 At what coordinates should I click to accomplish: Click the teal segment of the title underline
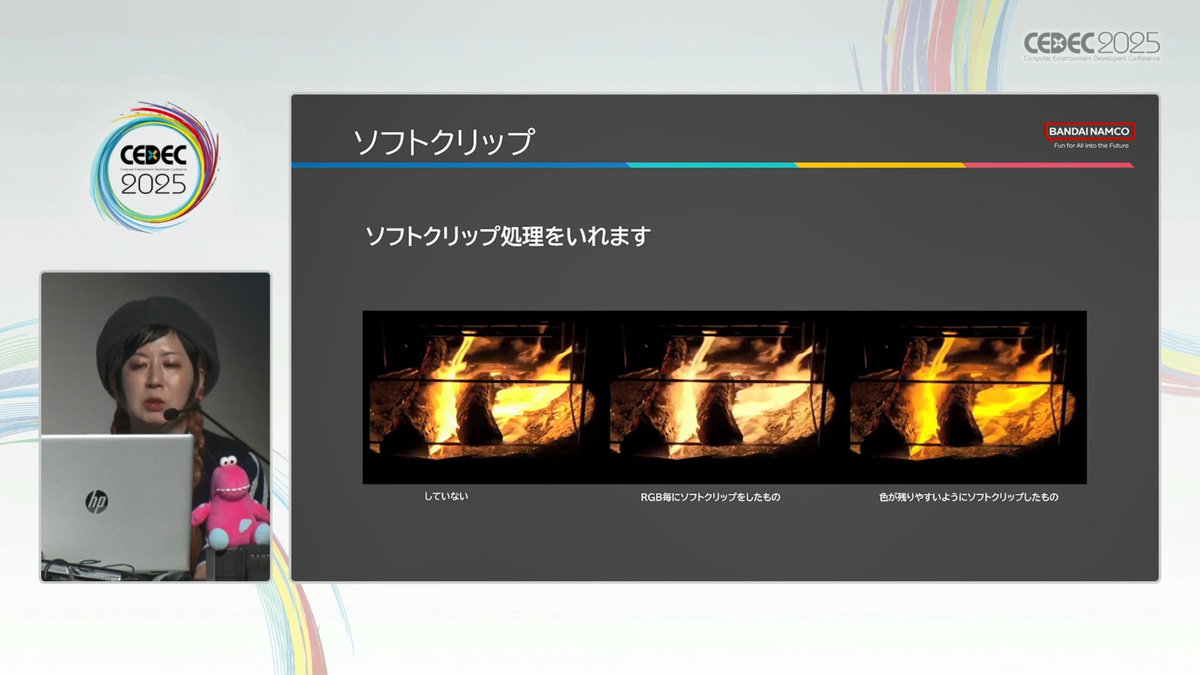pos(711,165)
